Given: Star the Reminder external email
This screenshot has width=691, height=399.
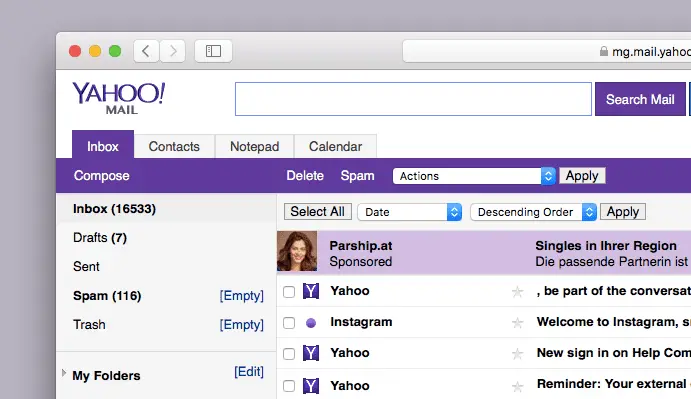Looking at the screenshot, I should click(x=517, y=387).
